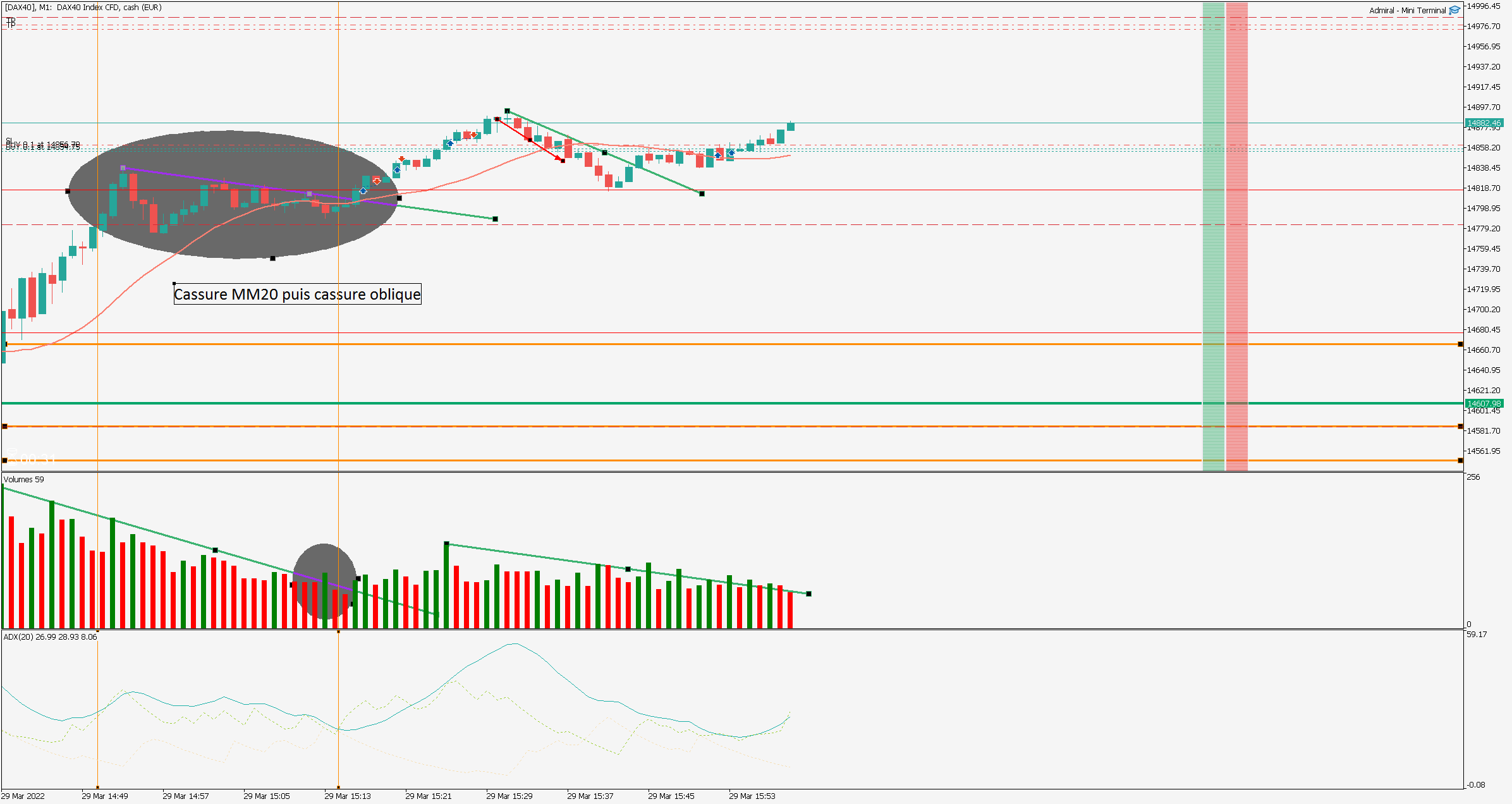Select the thick green horizontal line on the price chart
The height and width of the screenshot is (804, 1512).
tap(632, 403)
